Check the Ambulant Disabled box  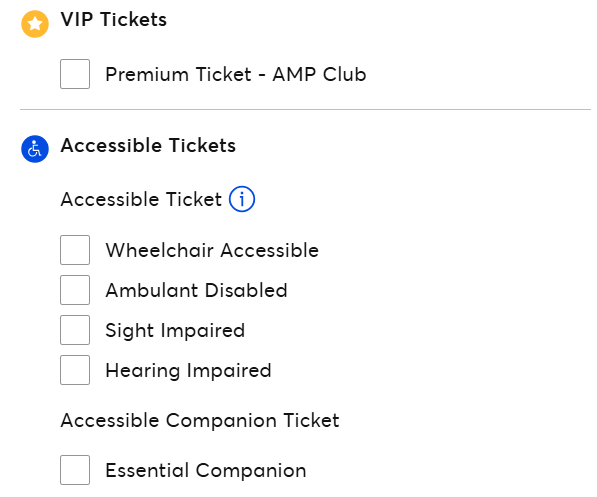click(75, 290)
